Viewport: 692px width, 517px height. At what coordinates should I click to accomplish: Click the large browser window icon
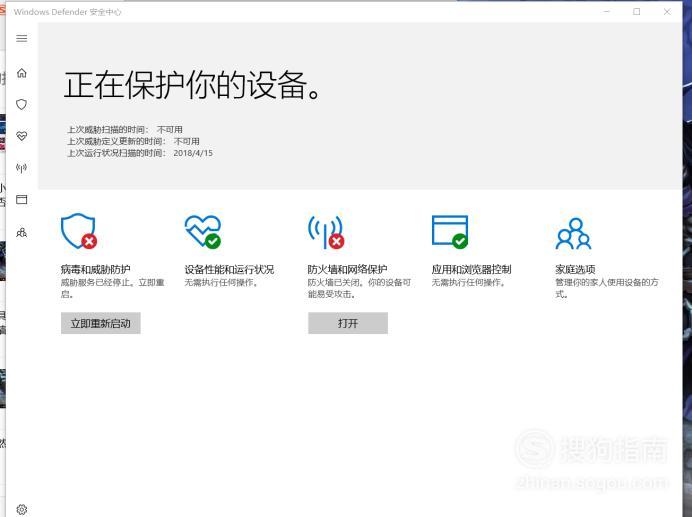point(450,232)
